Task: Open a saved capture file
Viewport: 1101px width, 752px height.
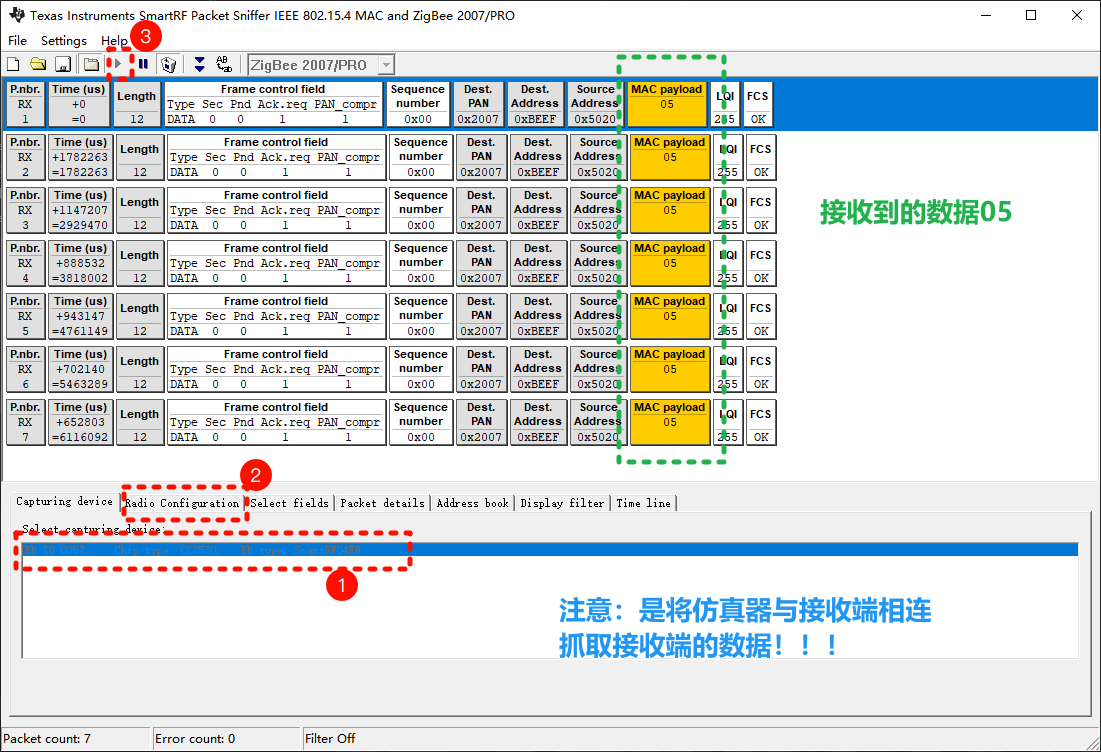Action: (x=38, y=65)
